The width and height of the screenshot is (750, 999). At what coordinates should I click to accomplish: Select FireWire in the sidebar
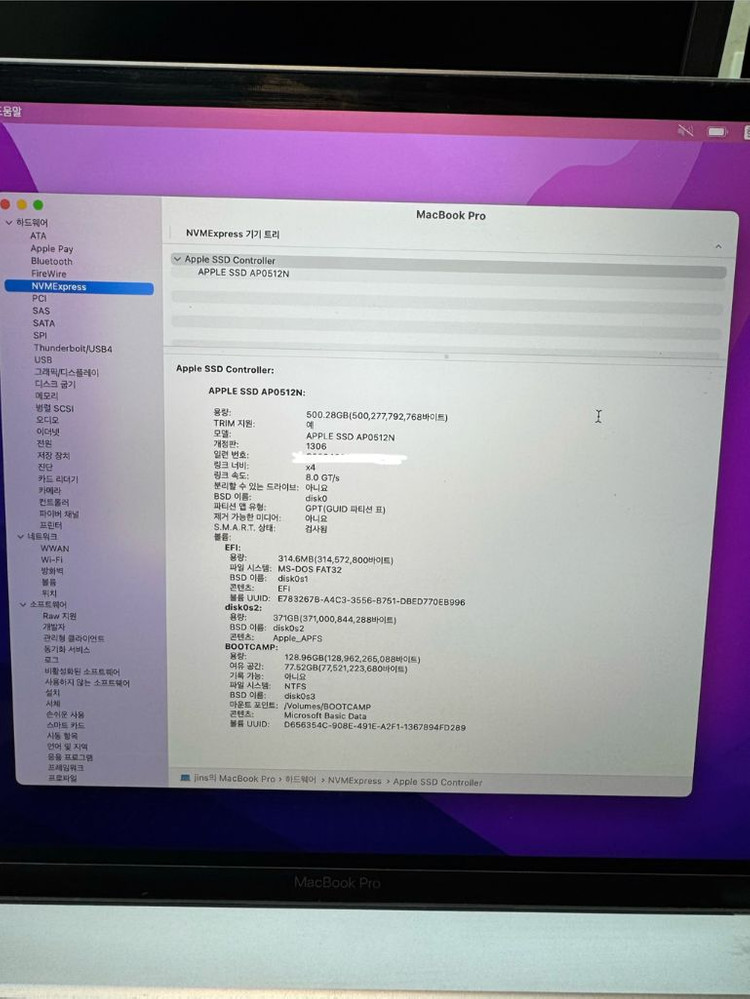point(48,273)
